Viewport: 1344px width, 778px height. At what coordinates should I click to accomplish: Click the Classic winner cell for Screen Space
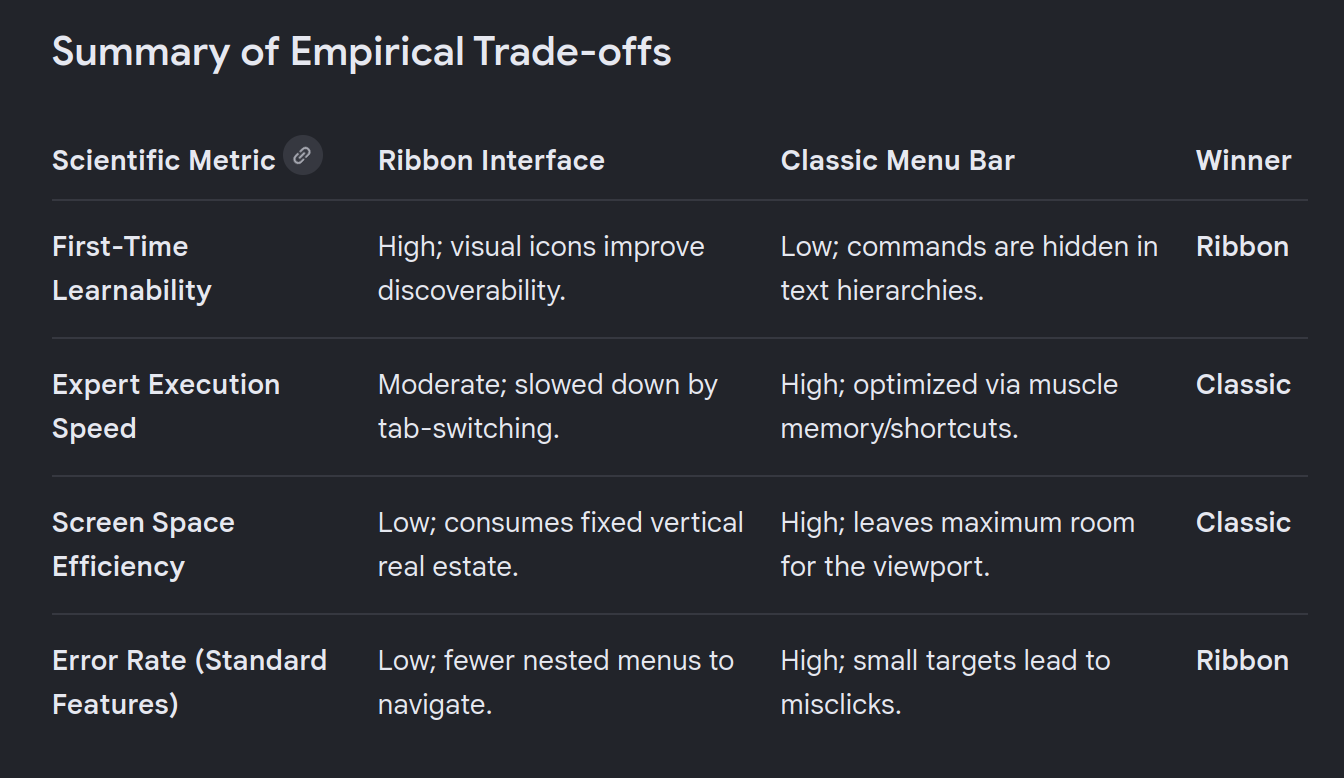pos(1243,523)
